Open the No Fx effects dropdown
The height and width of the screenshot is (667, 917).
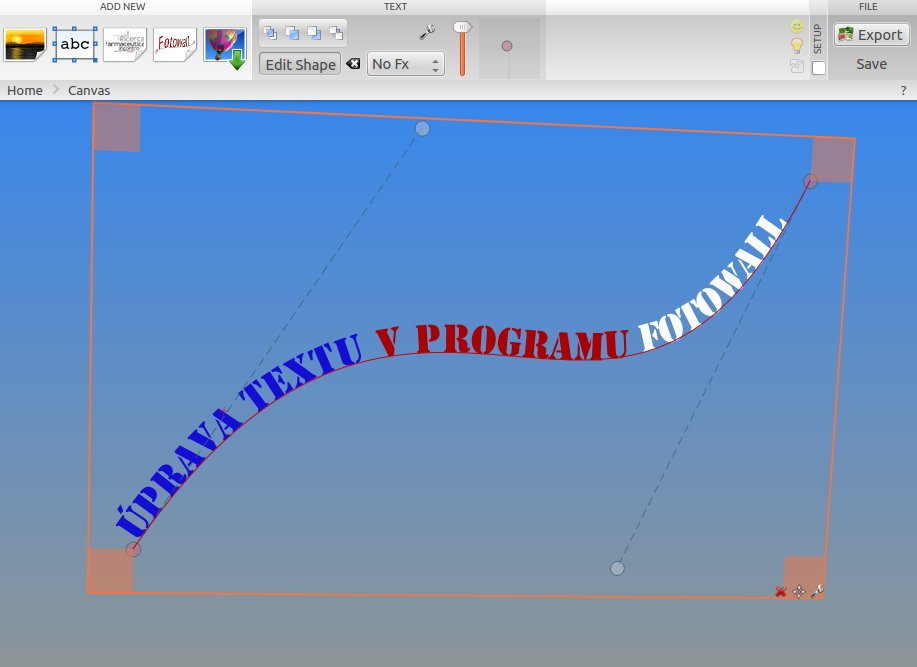pyautogui.click(x=406, y=64)
